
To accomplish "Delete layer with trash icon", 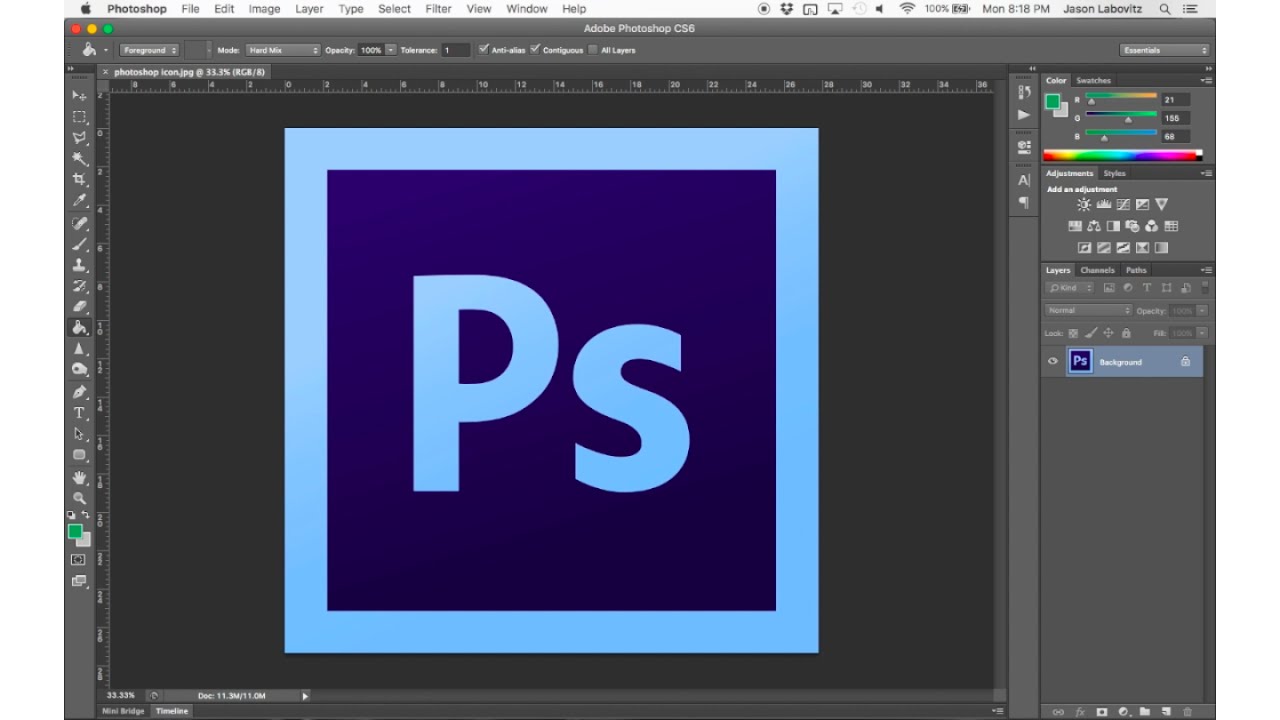I will point(1187,712).
